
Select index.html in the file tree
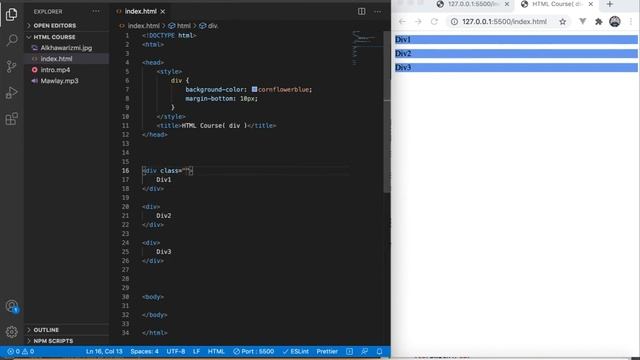coord(56,59)
